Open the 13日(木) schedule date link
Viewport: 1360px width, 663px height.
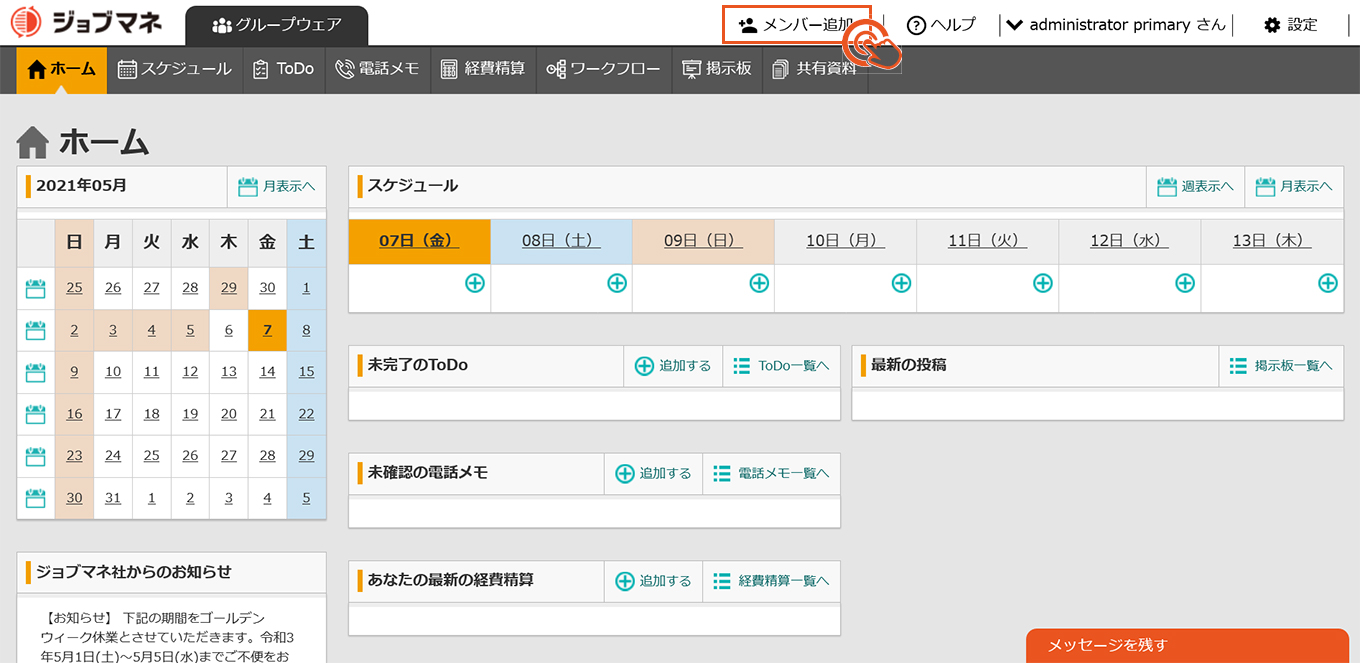click(x=1272, y=241)
